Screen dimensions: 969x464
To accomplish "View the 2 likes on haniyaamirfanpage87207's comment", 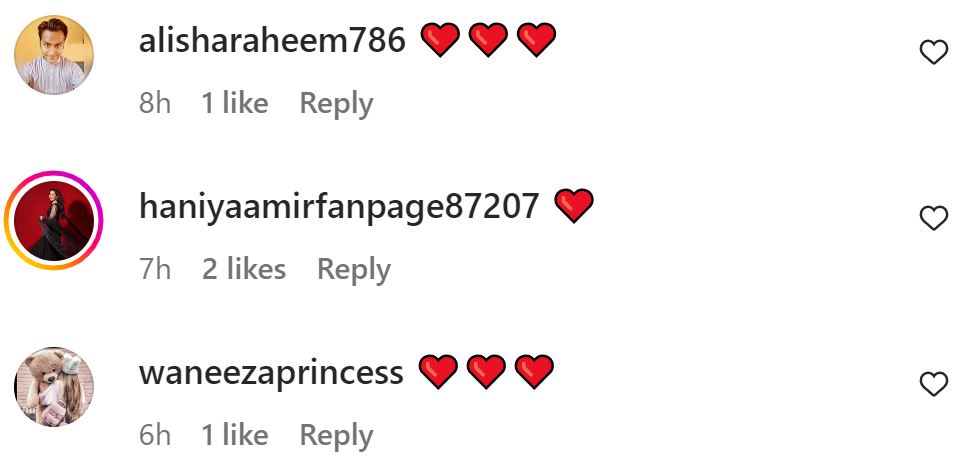I will (244, 269).
